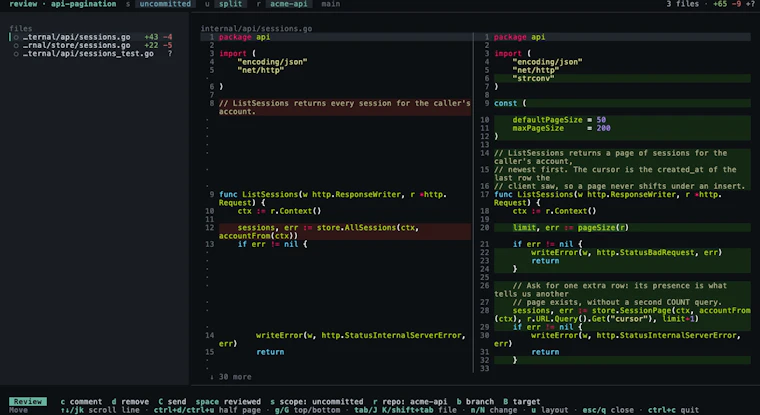Click comment 'Ask for one extra row'
760x415 pixels.
[x=622, y=289]
